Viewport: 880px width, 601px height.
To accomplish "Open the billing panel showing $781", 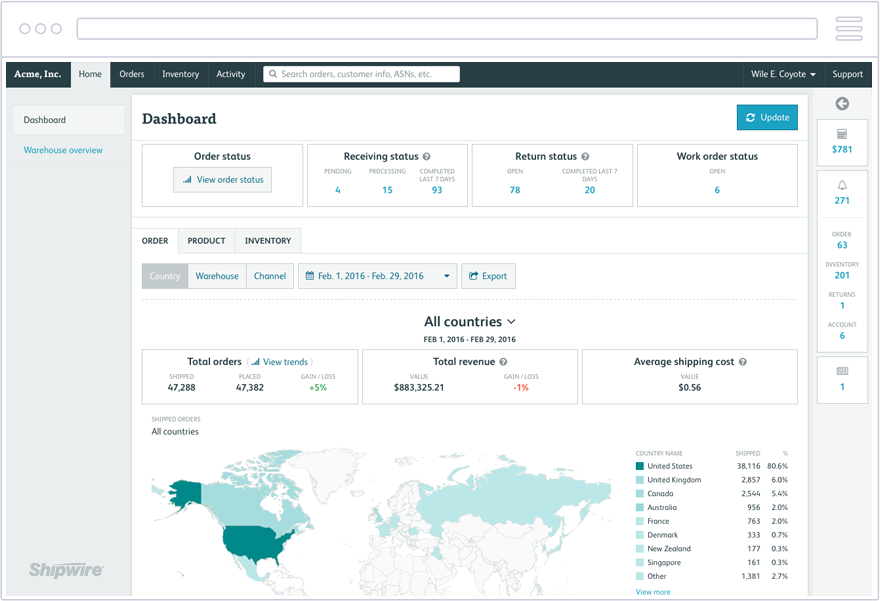I will tap(841, 143).
